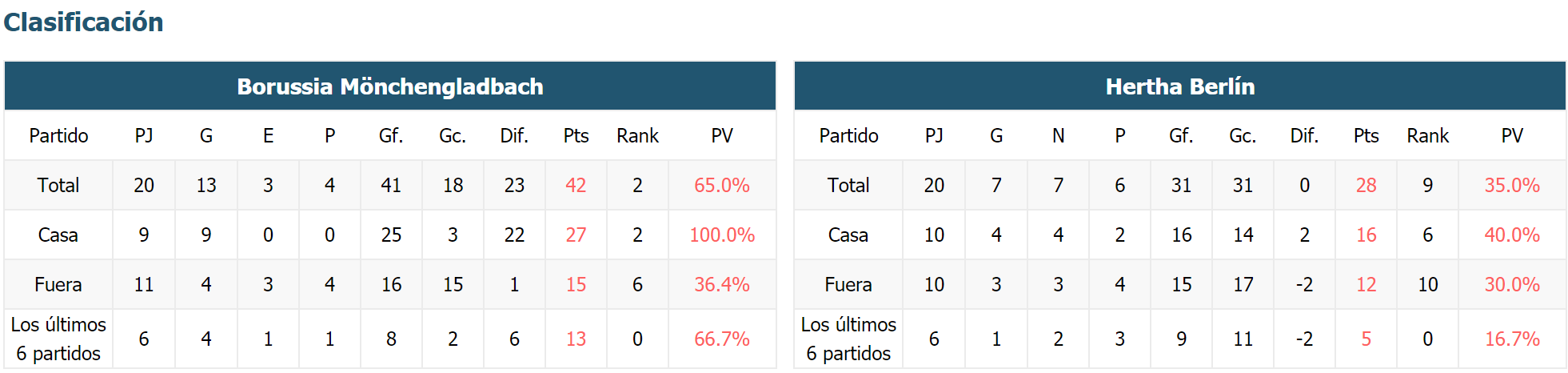Select Hertha's 35.0% total win percentage
Viewport: 1568px width, 373px height.
coord(1512,185)
